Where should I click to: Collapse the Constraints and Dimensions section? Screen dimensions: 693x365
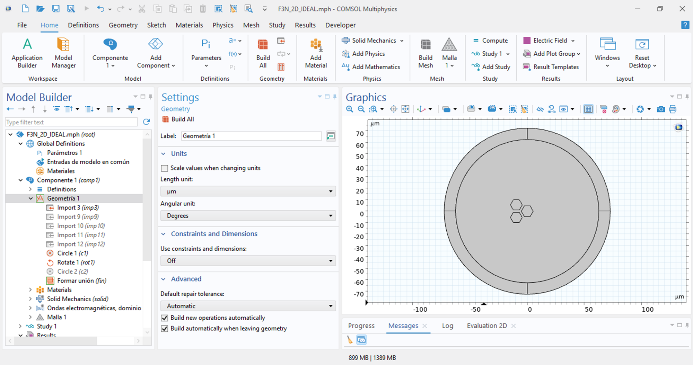point(164,233)
